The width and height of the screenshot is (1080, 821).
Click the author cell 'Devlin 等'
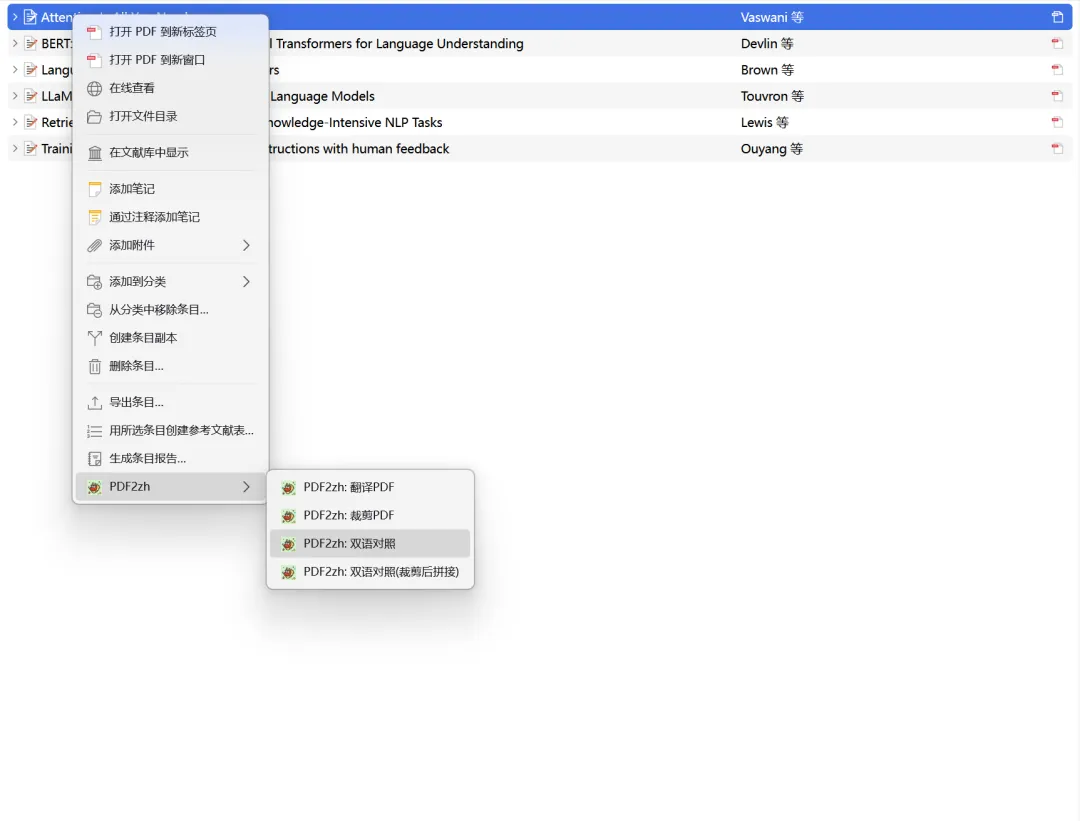767,43
